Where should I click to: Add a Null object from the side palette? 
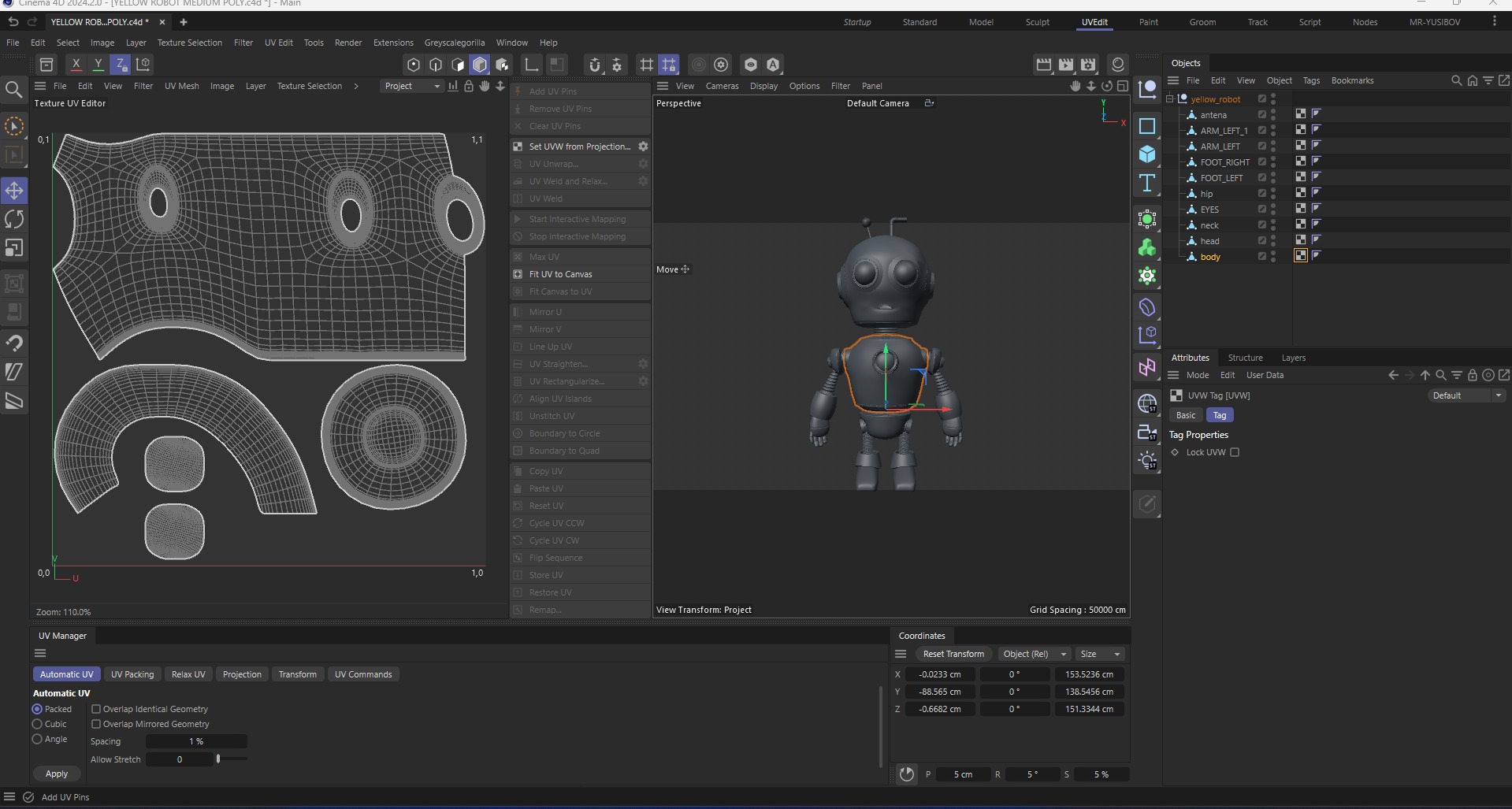(x=1147, y=88)
